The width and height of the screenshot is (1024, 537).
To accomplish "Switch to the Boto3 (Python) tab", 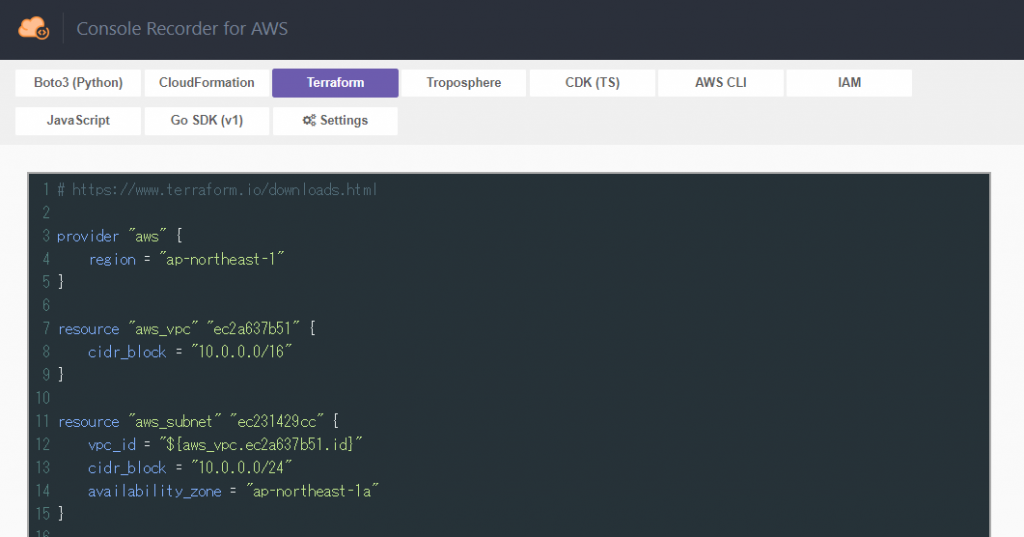I will 78,83.
